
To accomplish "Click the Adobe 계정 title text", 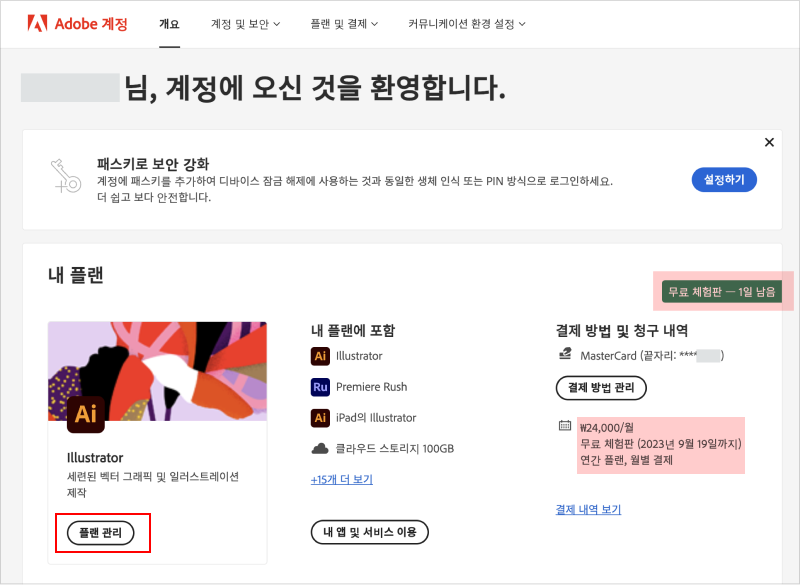I will click(91, 24).
